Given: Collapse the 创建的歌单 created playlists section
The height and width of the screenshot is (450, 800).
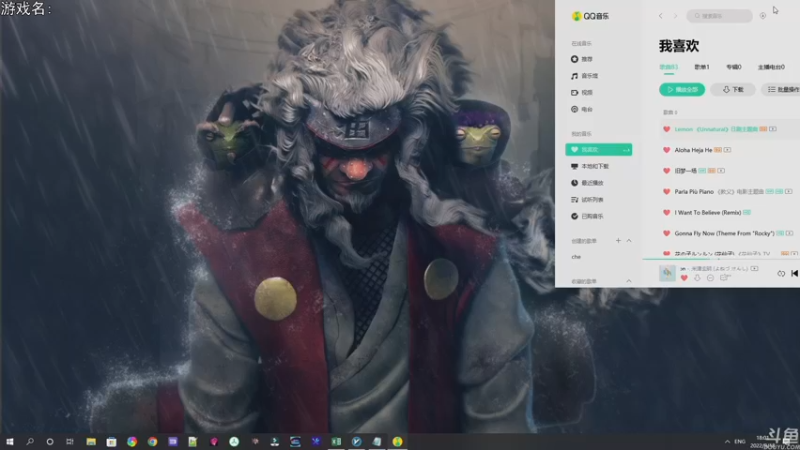Looking at the screenshot, I should click(x=629, y=240).
